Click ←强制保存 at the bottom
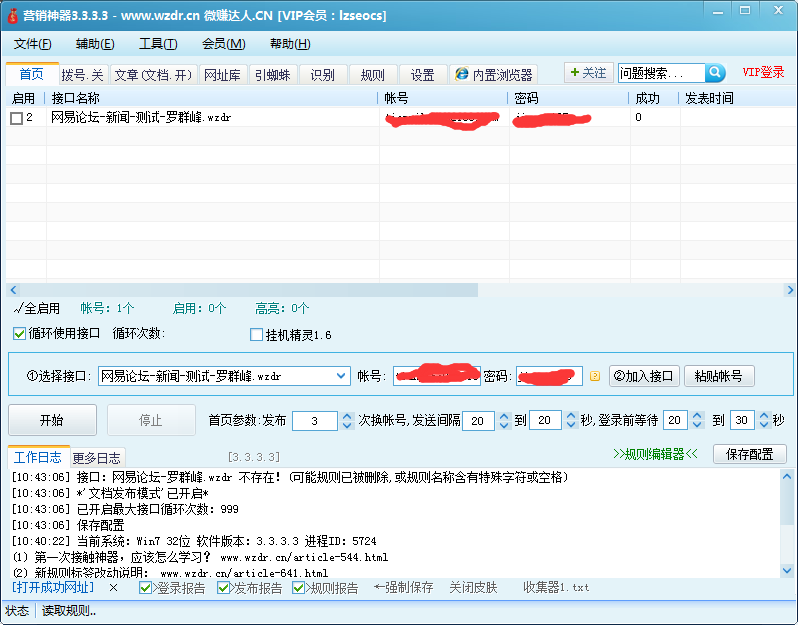Screen dimensions: 798x625 point(404,588)
